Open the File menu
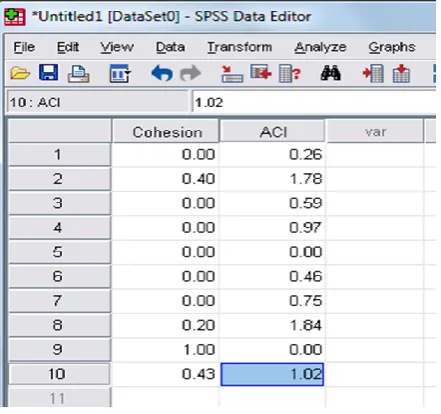Viewport: 441px width, 414px height. (x=24, y=47)
